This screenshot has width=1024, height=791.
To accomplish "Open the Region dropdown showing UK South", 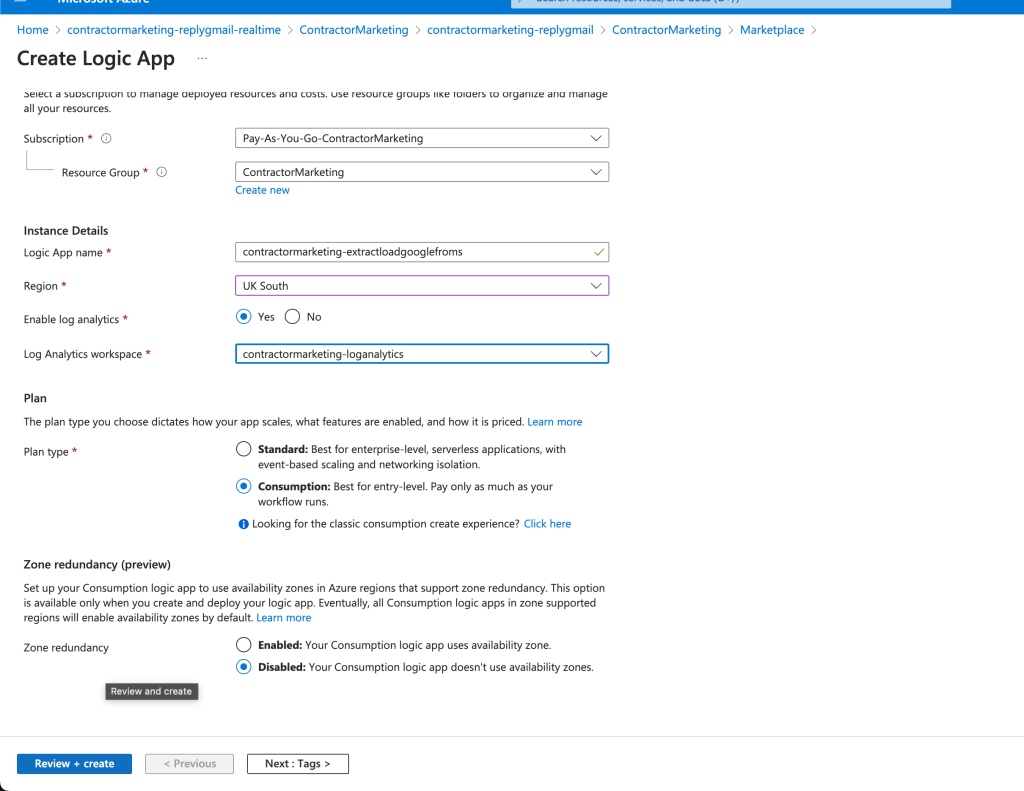I will (x=422, y=285).
